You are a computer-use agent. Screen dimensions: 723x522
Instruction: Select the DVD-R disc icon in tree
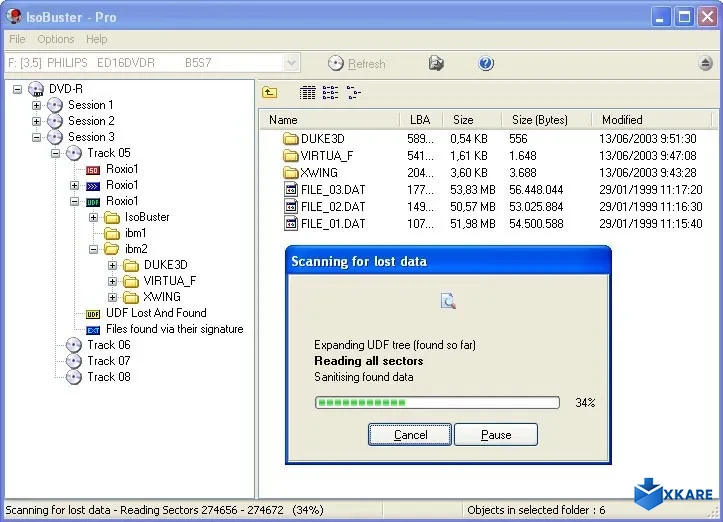[36, 89]
